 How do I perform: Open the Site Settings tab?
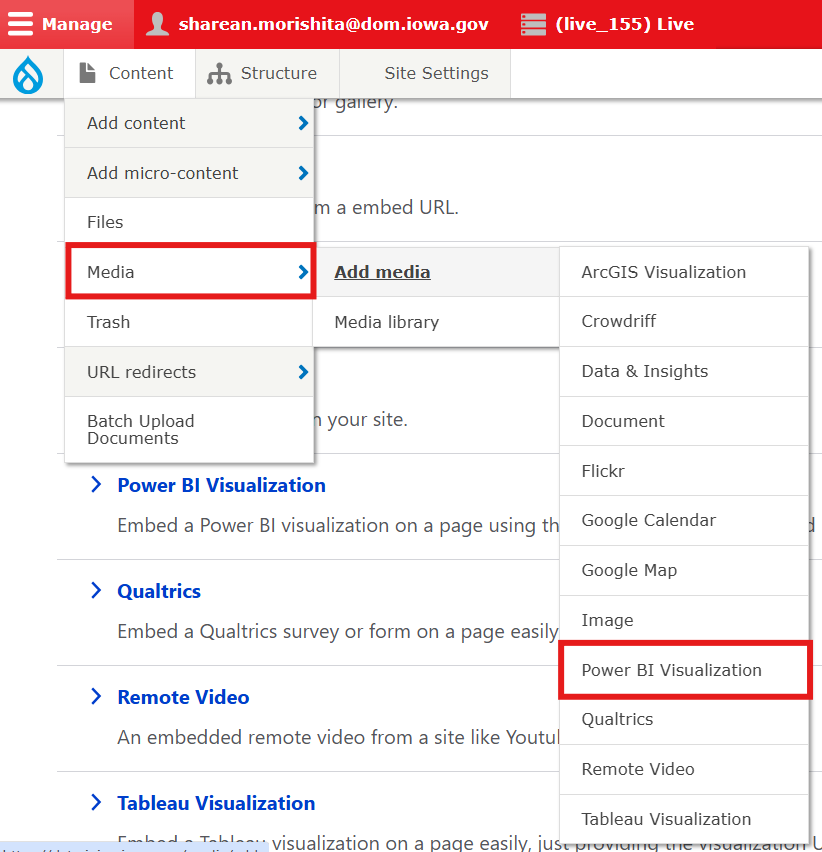pos(425,73)
